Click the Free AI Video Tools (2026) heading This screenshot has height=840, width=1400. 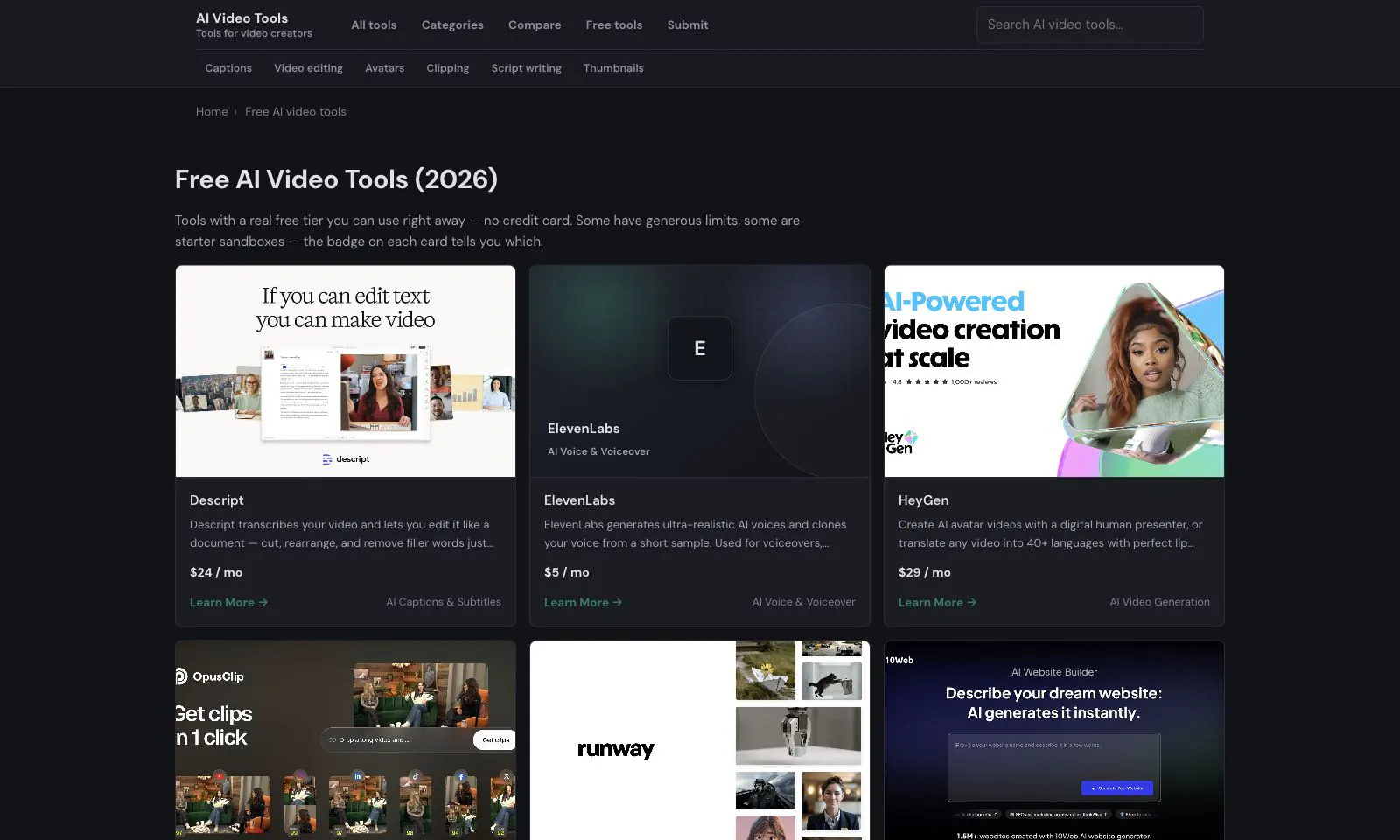336,179
